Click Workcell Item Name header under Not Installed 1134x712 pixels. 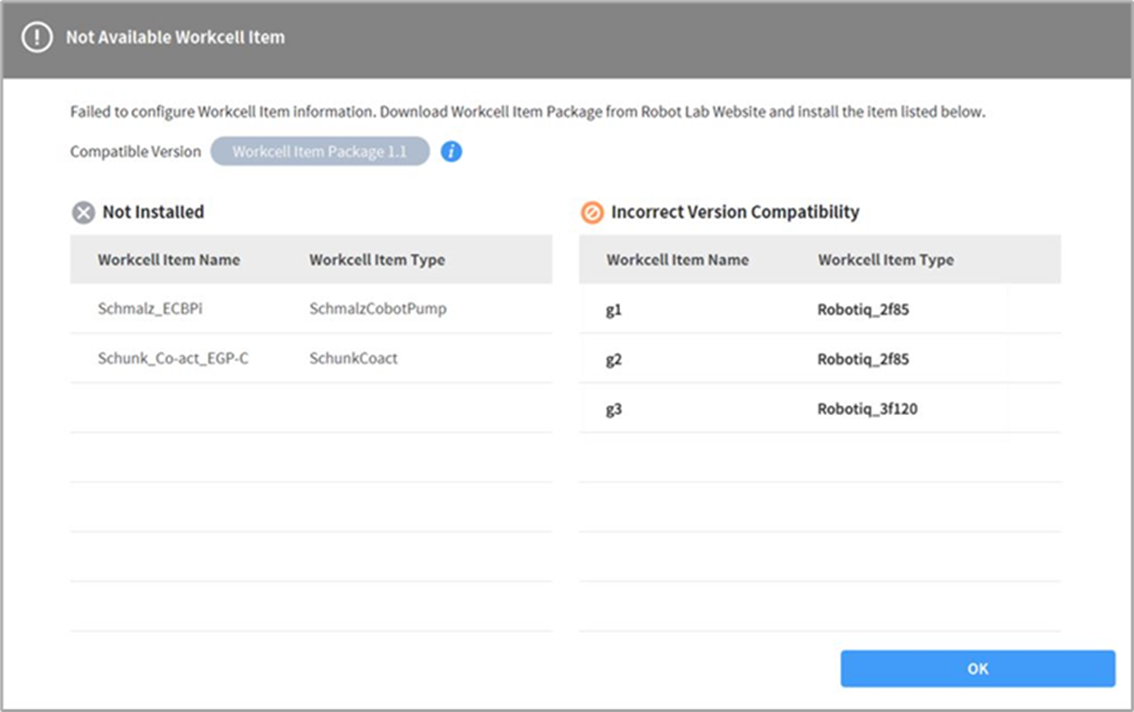coord(169,260)
